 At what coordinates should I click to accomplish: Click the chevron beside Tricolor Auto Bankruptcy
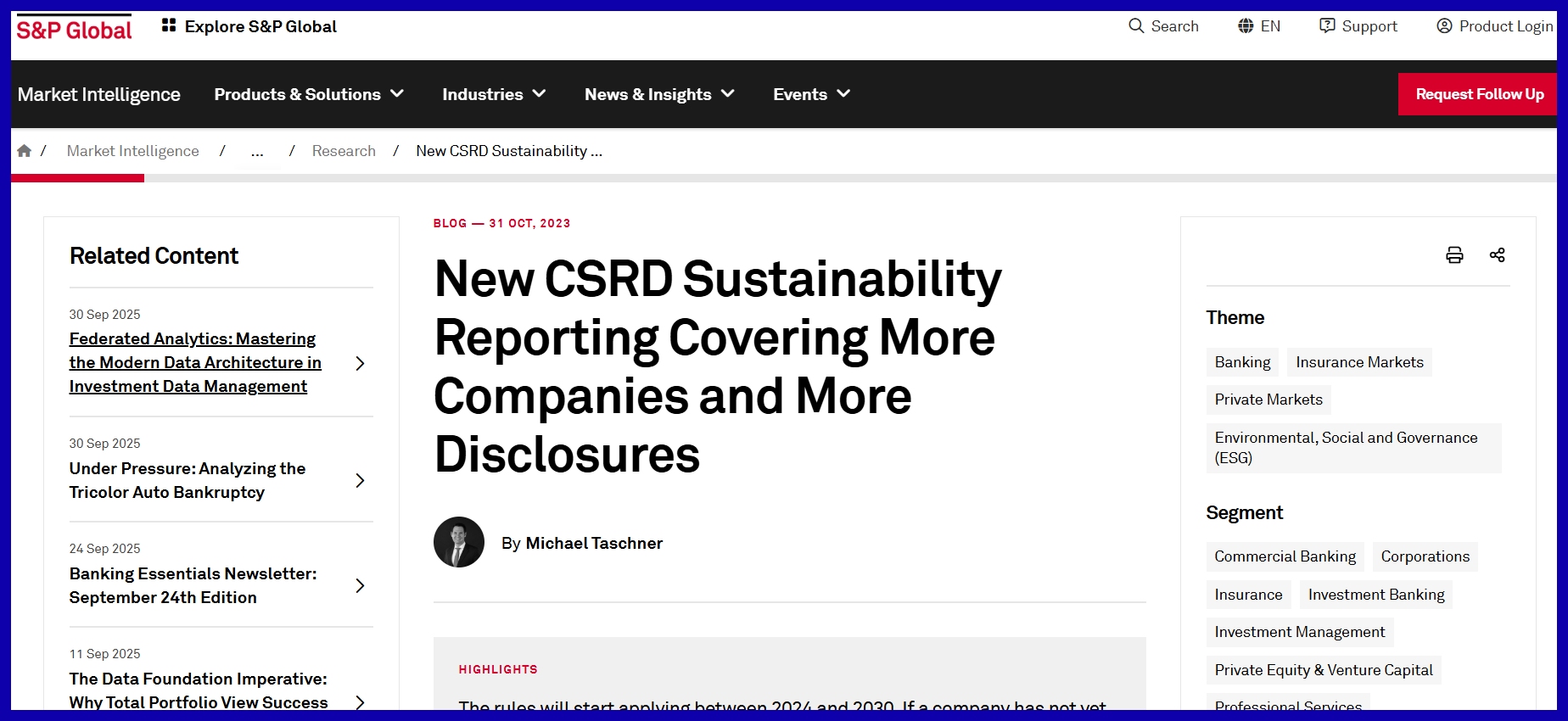[360, 481]
